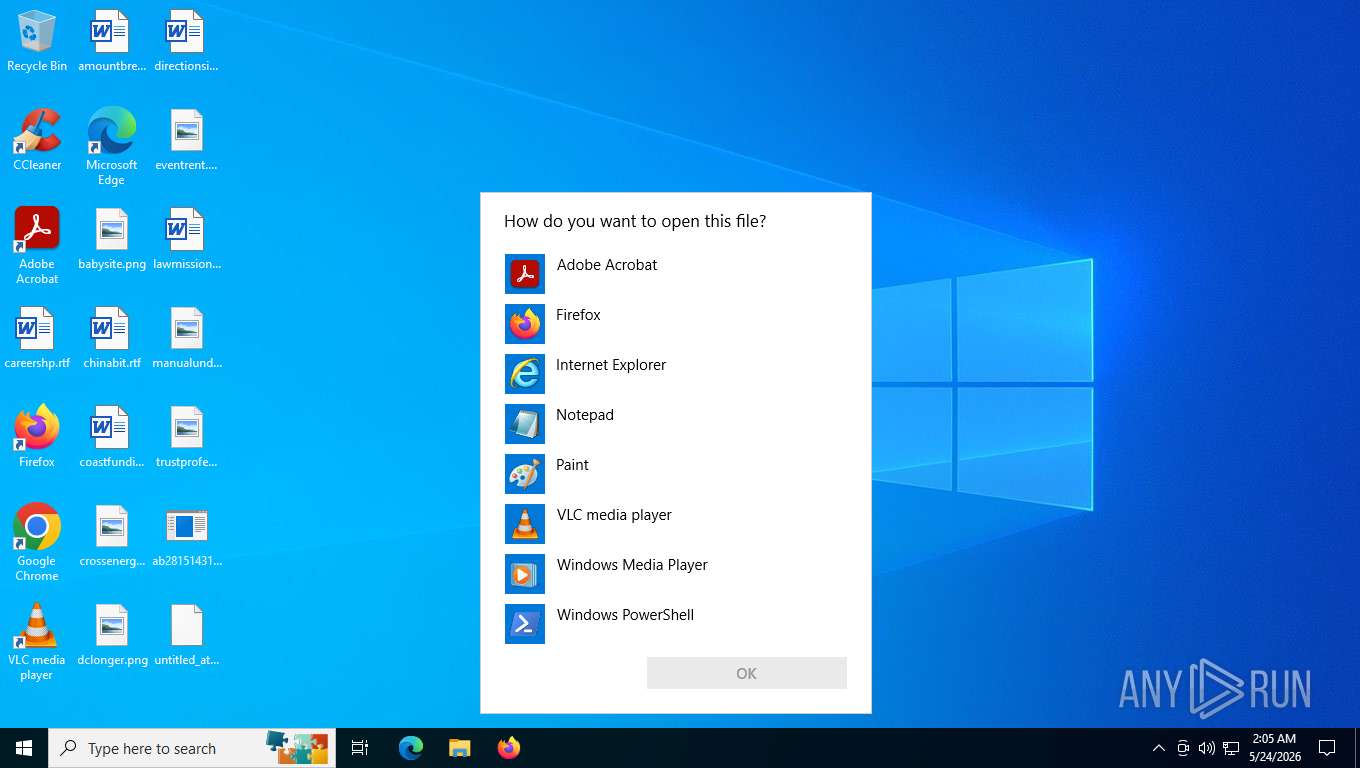
Task: Select the Notepad icon in the dialog
Action: pyautogui.click(x=525, y=423)
